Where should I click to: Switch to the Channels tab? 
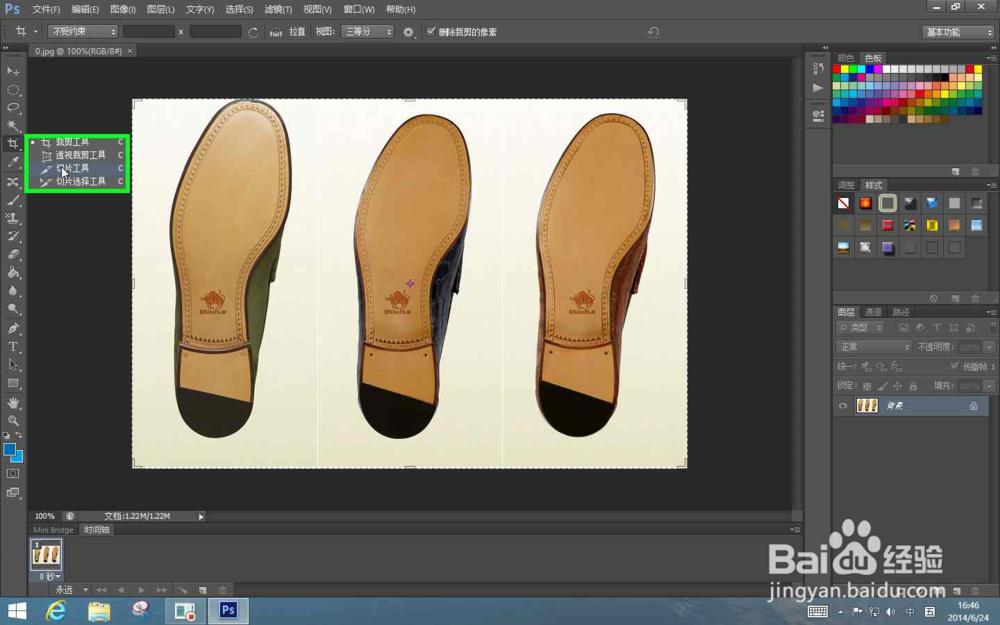872,312
